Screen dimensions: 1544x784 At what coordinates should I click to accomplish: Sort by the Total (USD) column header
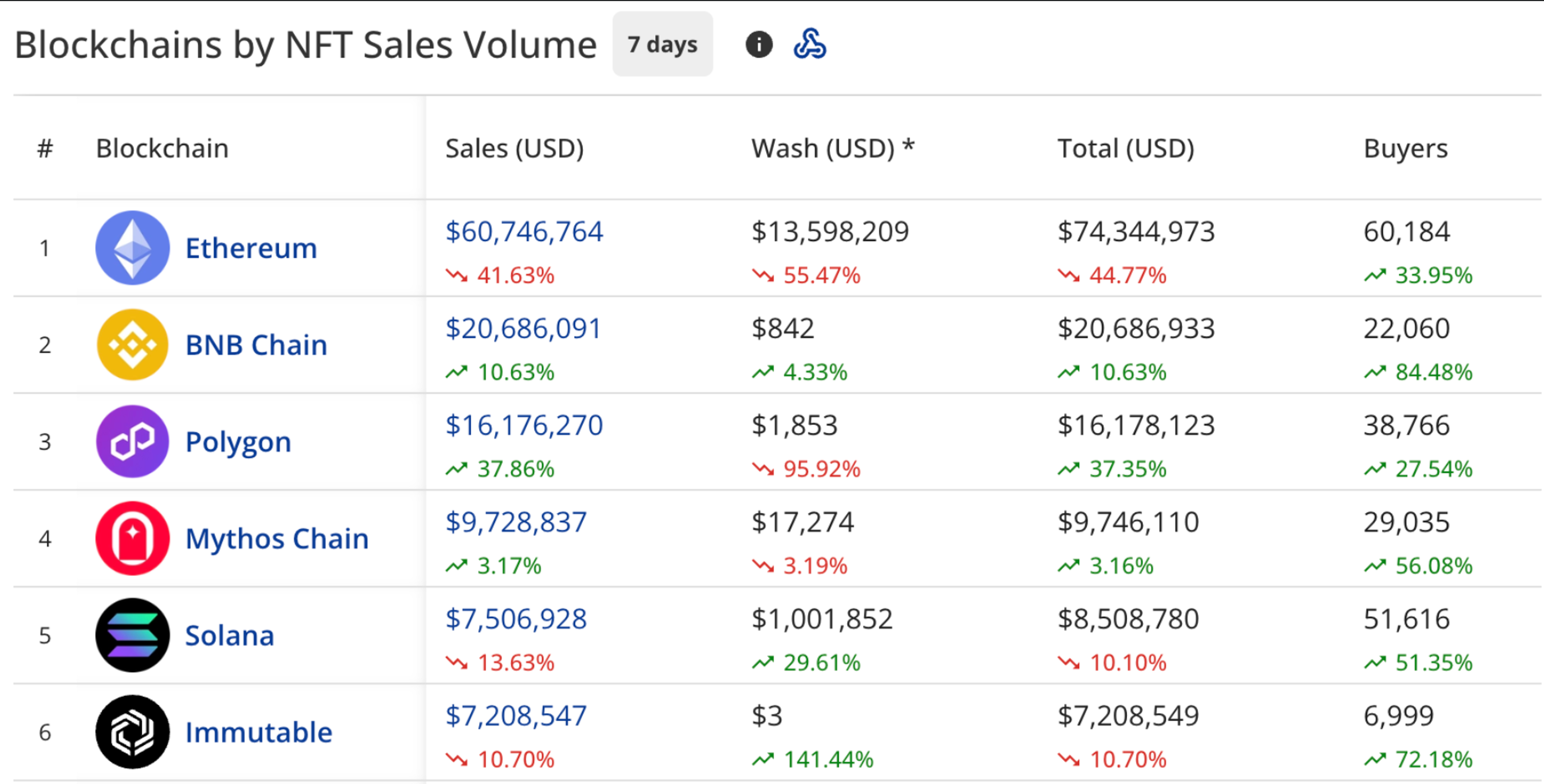click(1126, 149)
